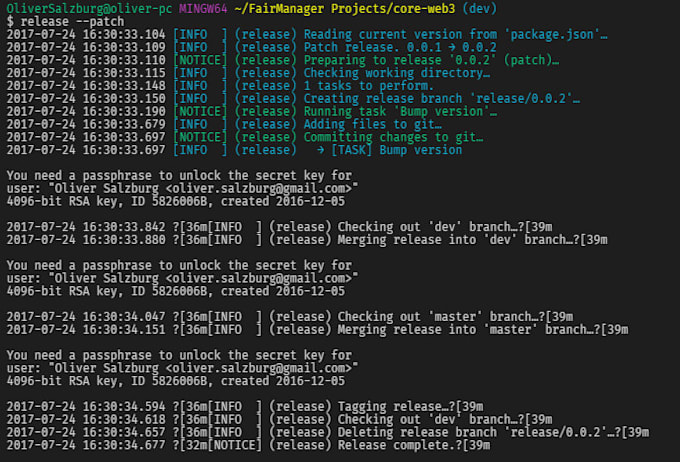Click the "Deleting release branch 'release/0.0.2'" line
Viewport: 680px width, 462px height.
coord(328,432)
